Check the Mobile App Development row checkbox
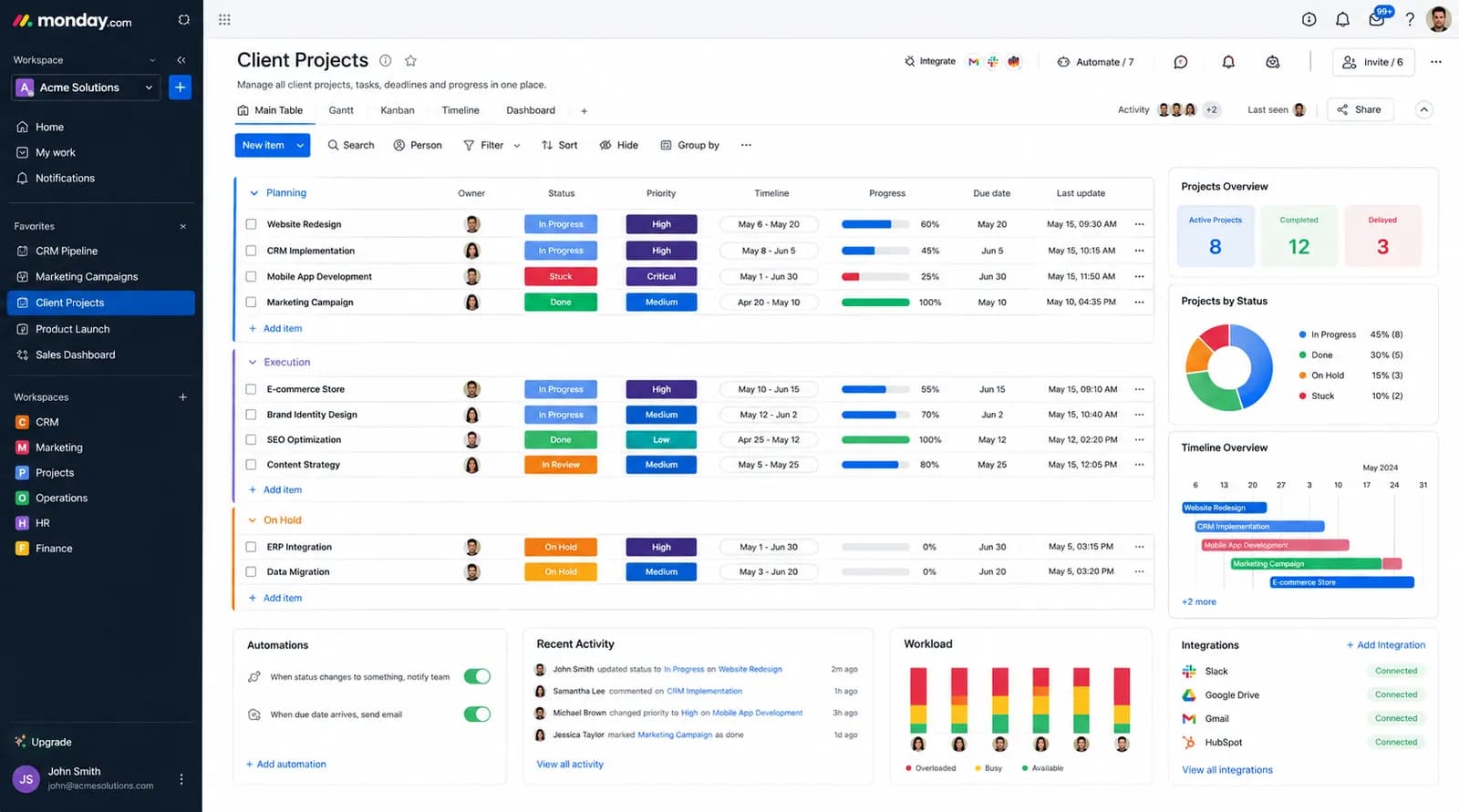 251,276
